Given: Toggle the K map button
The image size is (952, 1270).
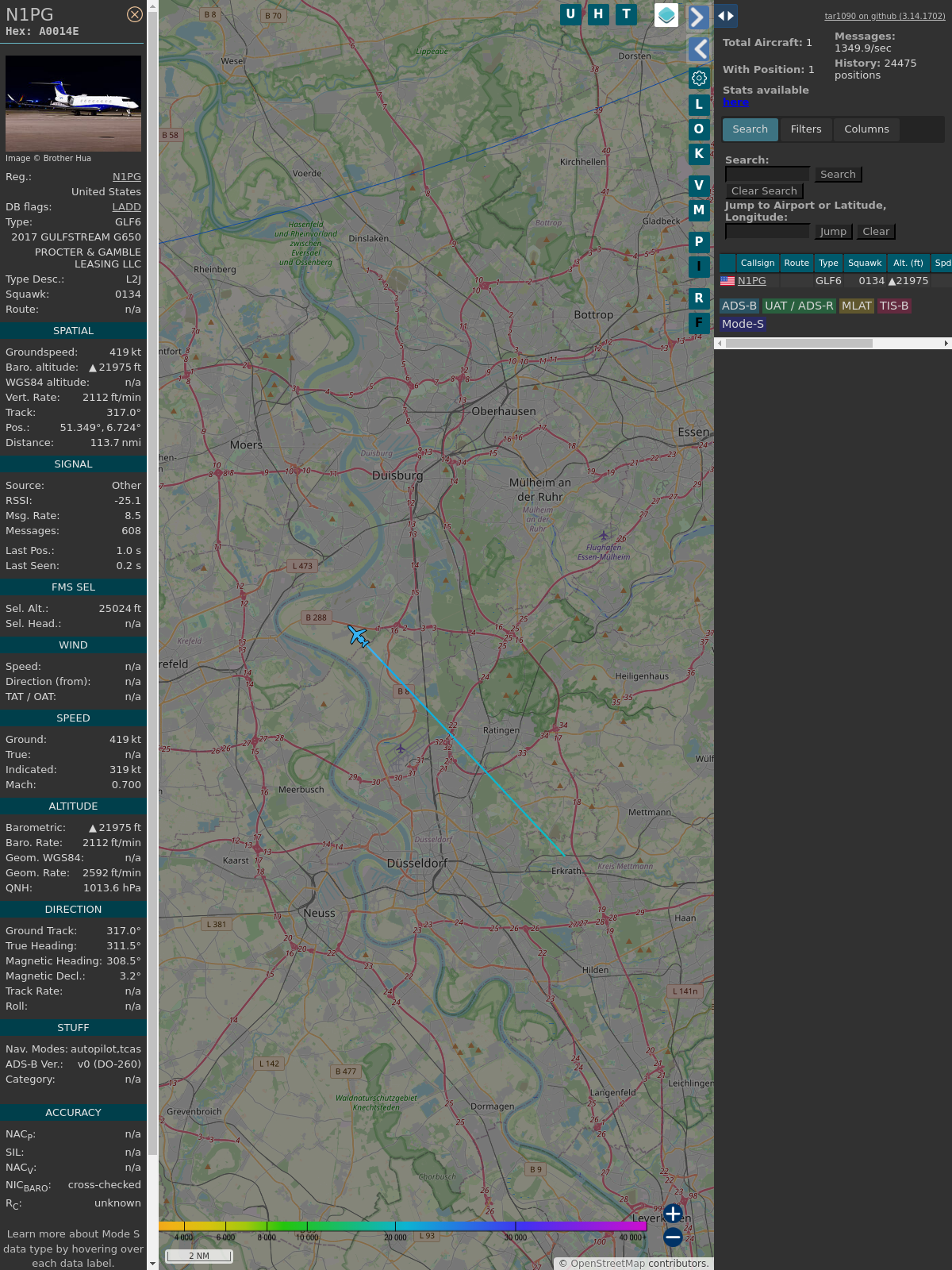Looking at the screenshot, I should [x=699, y=154].
